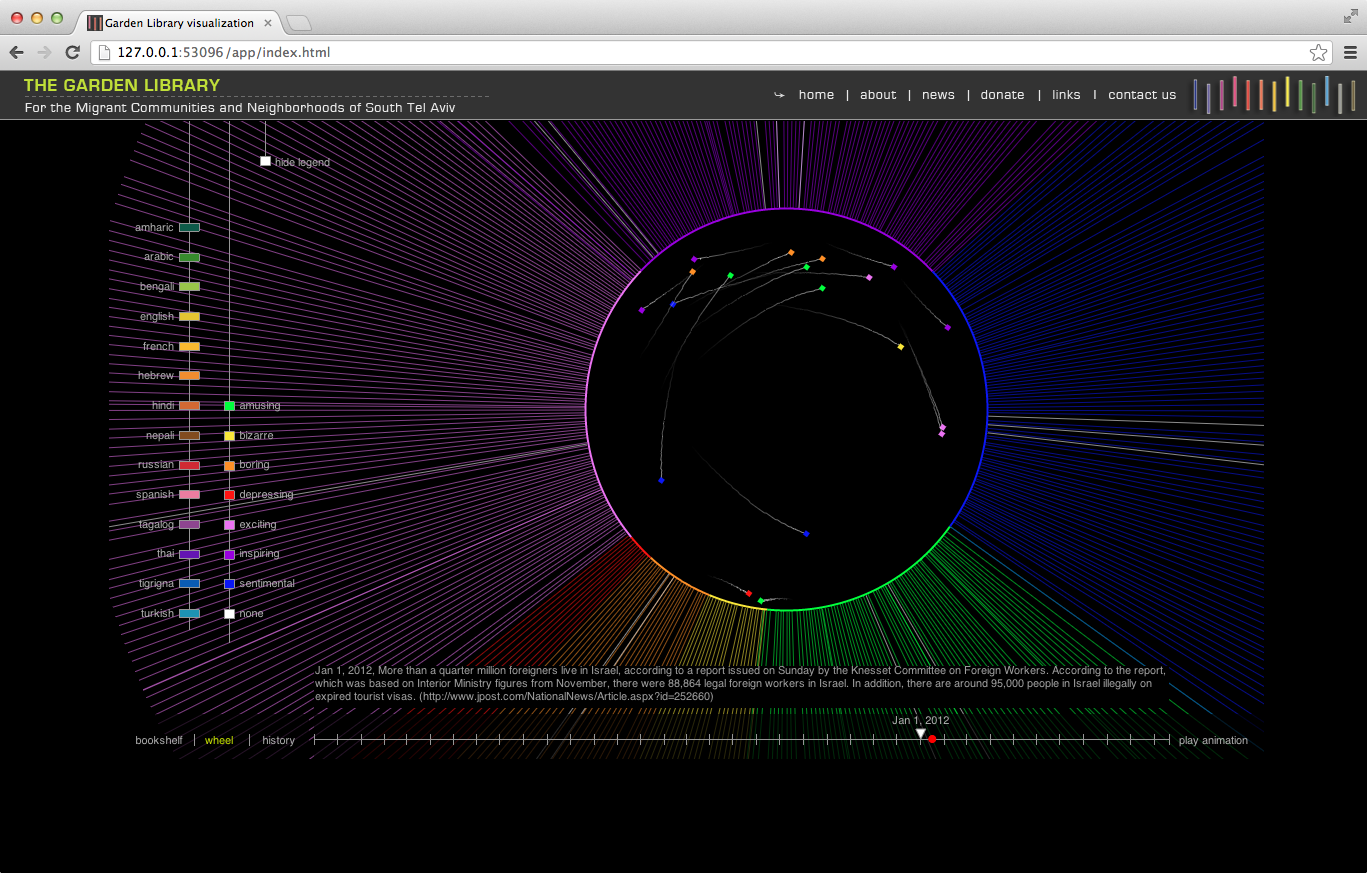Click the yellow diamond node in the wheel
Screen dimensions: 1367x873
[x=901, y=347]
